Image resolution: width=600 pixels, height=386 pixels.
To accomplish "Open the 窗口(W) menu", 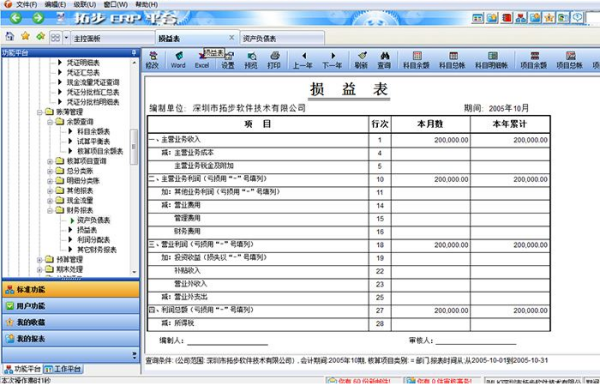I will (116, 5).
